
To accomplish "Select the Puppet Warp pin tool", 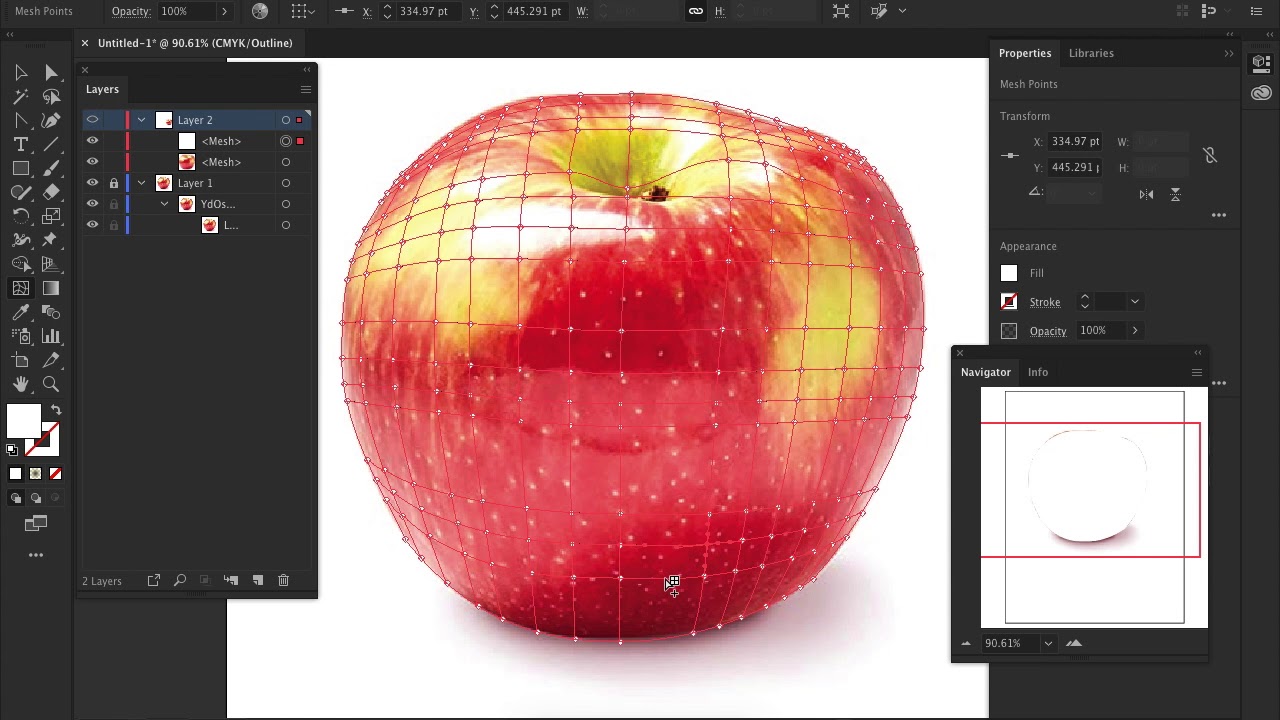I will (x=51, y=240).
